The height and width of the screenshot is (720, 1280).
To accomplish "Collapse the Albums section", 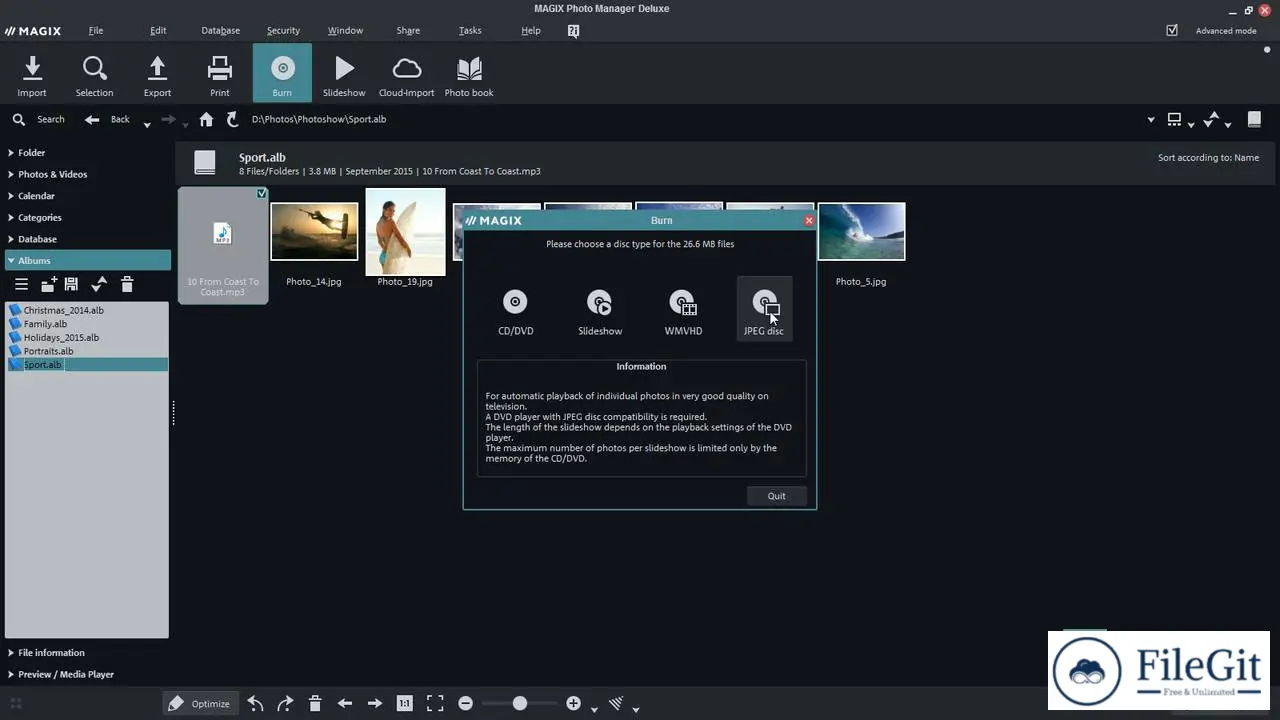I will pos(86,260).
